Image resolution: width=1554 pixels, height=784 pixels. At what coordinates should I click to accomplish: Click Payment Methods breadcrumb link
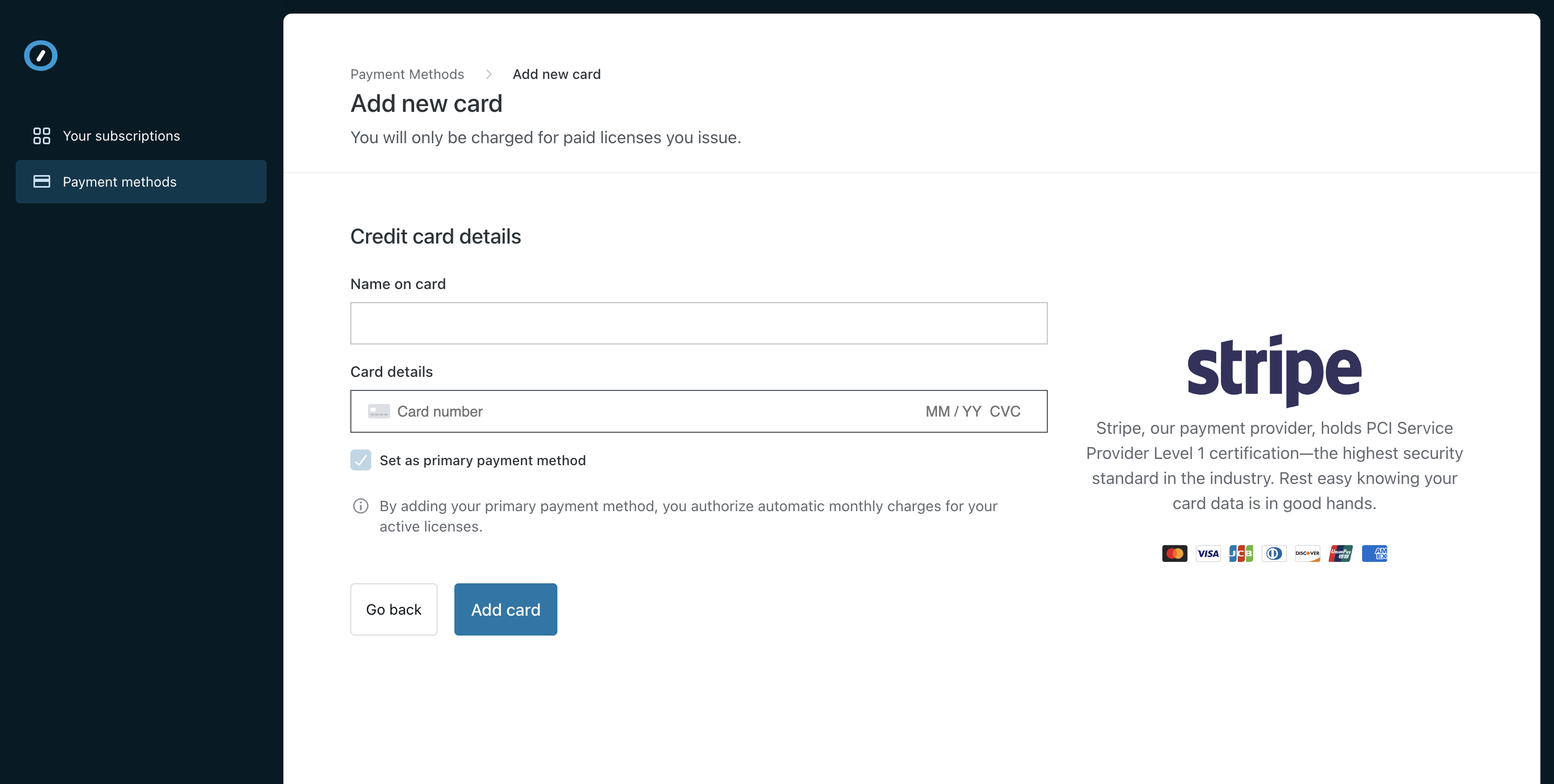pos(407,74)
